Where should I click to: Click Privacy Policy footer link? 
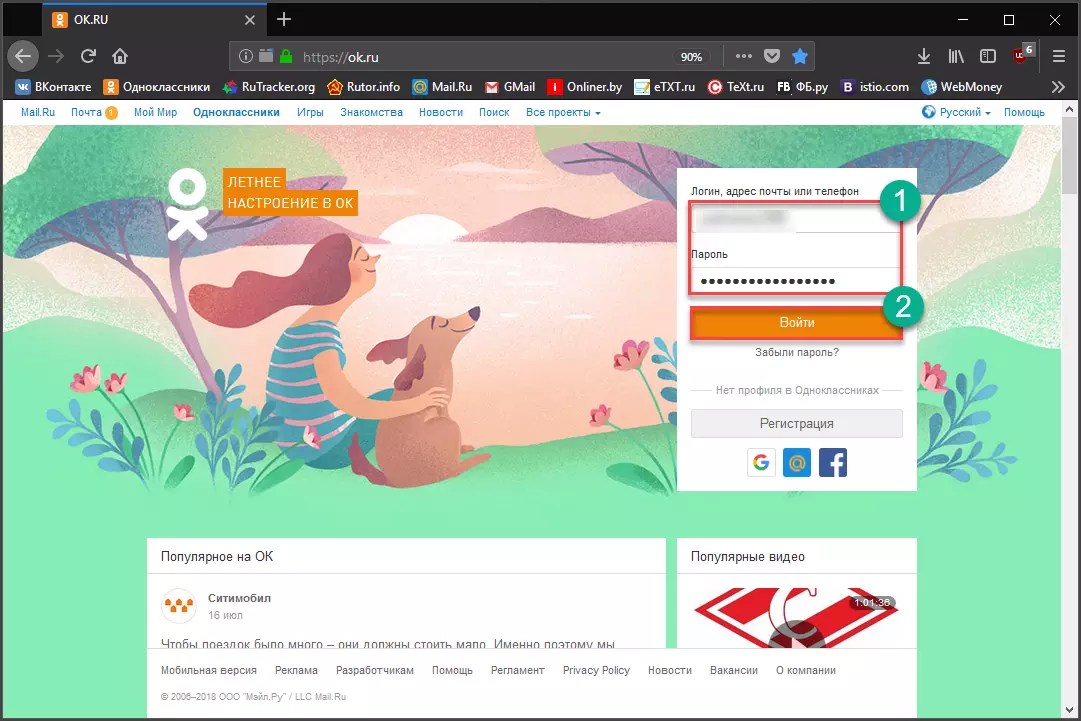point(596,670)
